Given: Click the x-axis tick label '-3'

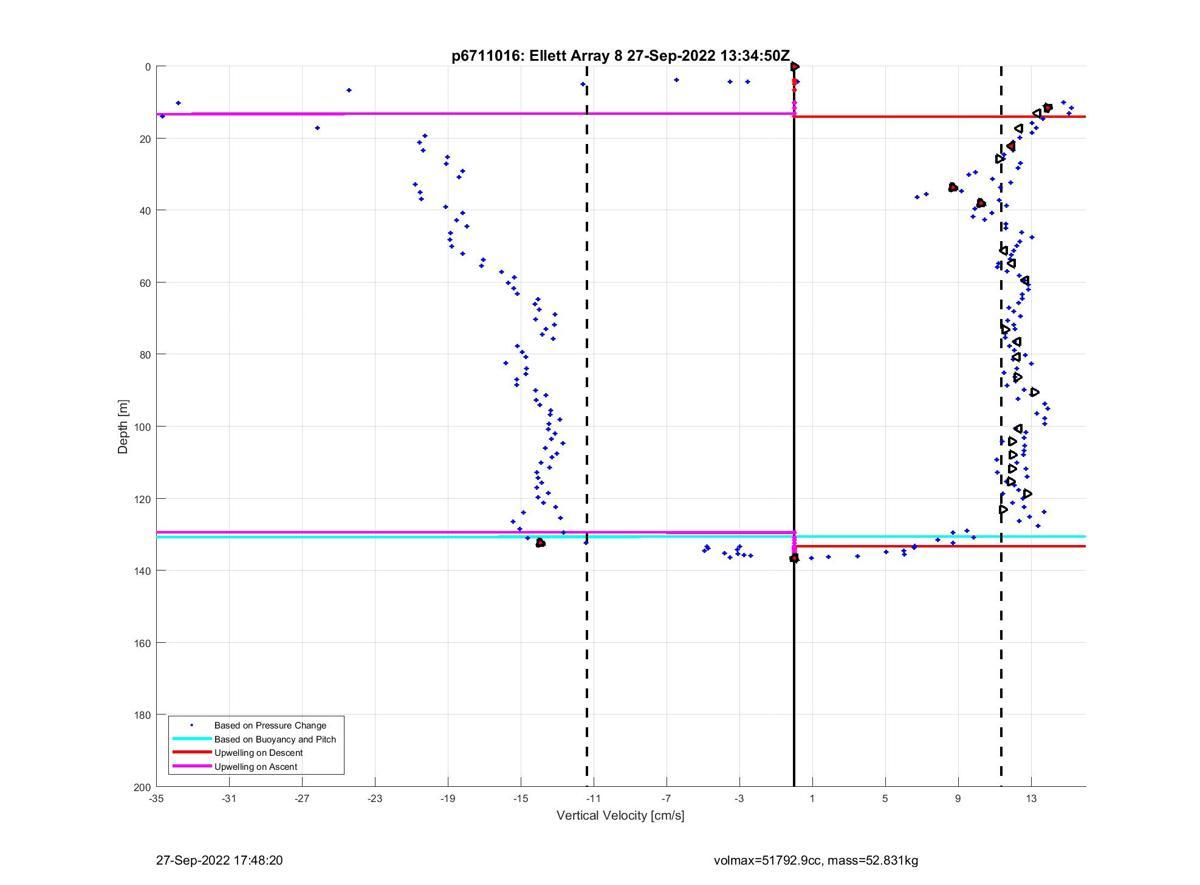Looking at the screenshot, I should coord(740,799).
